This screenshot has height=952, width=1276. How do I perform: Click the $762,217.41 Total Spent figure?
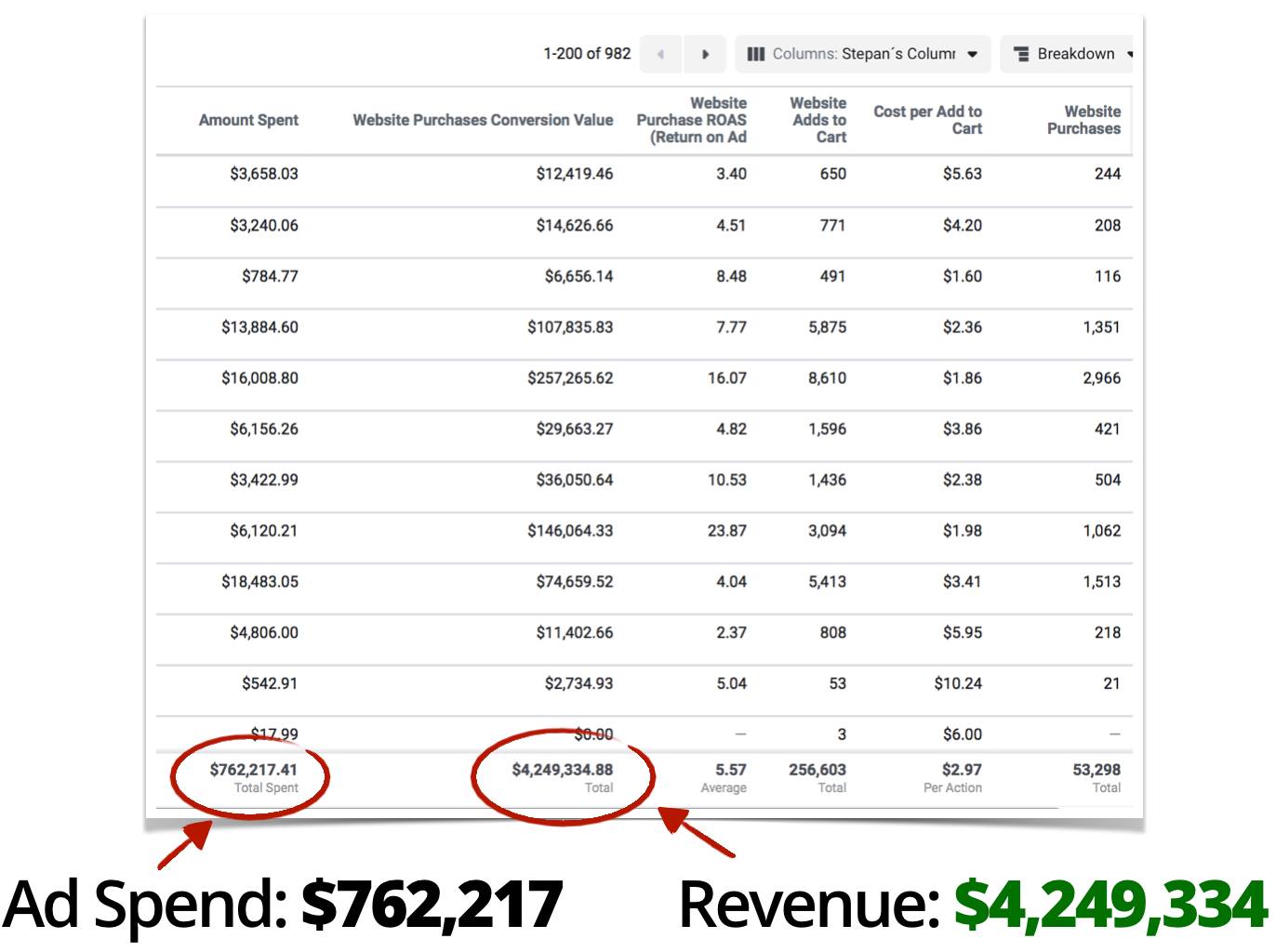pos(253,770)
